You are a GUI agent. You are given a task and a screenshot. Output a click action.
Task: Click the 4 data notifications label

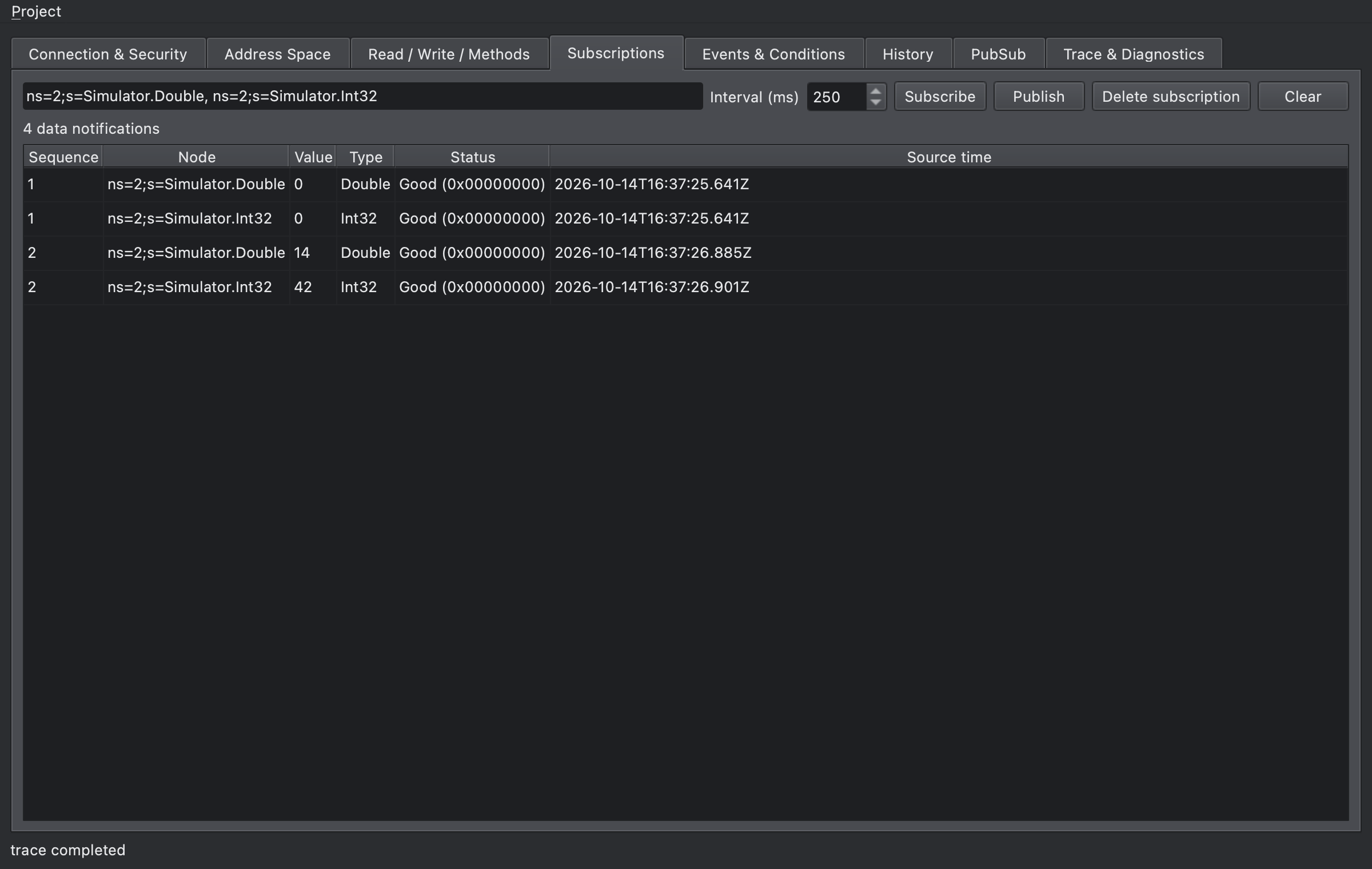click(x=91, y=129)
